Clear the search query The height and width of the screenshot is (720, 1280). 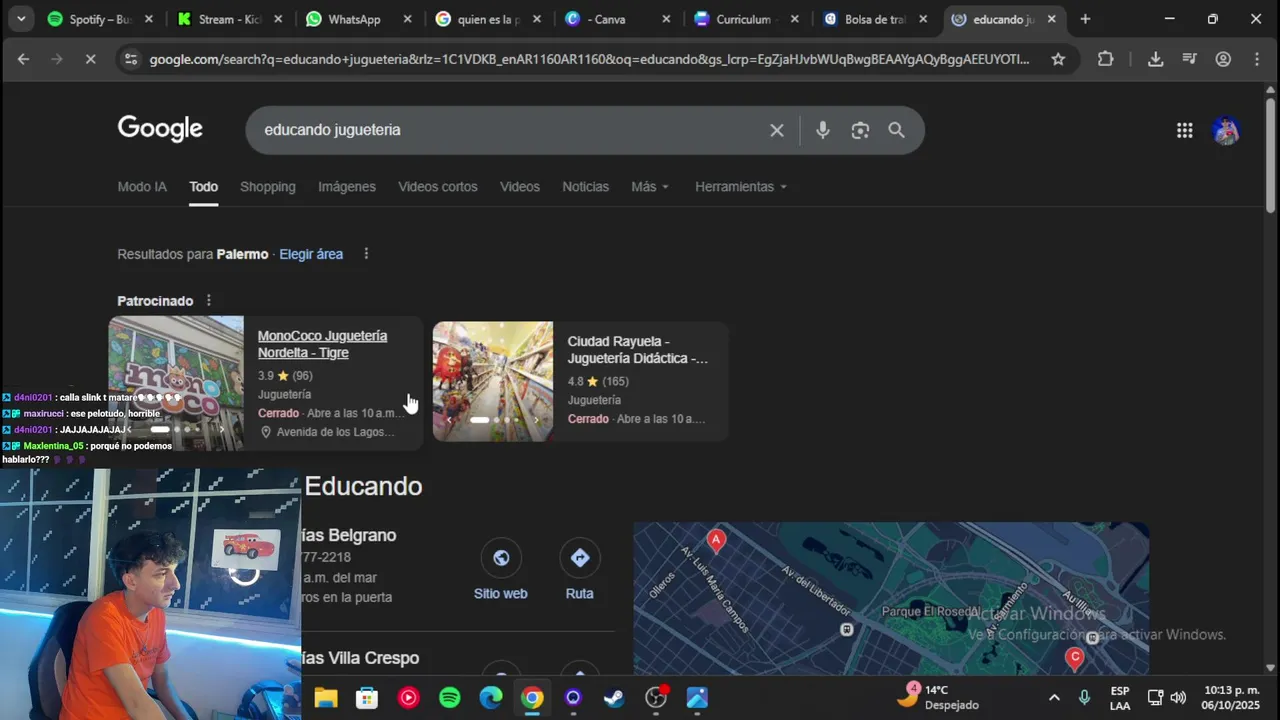pos(776,130)
